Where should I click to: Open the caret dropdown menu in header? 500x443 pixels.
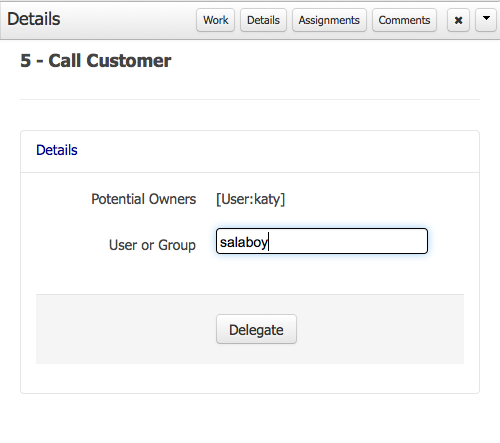[486, 20]
